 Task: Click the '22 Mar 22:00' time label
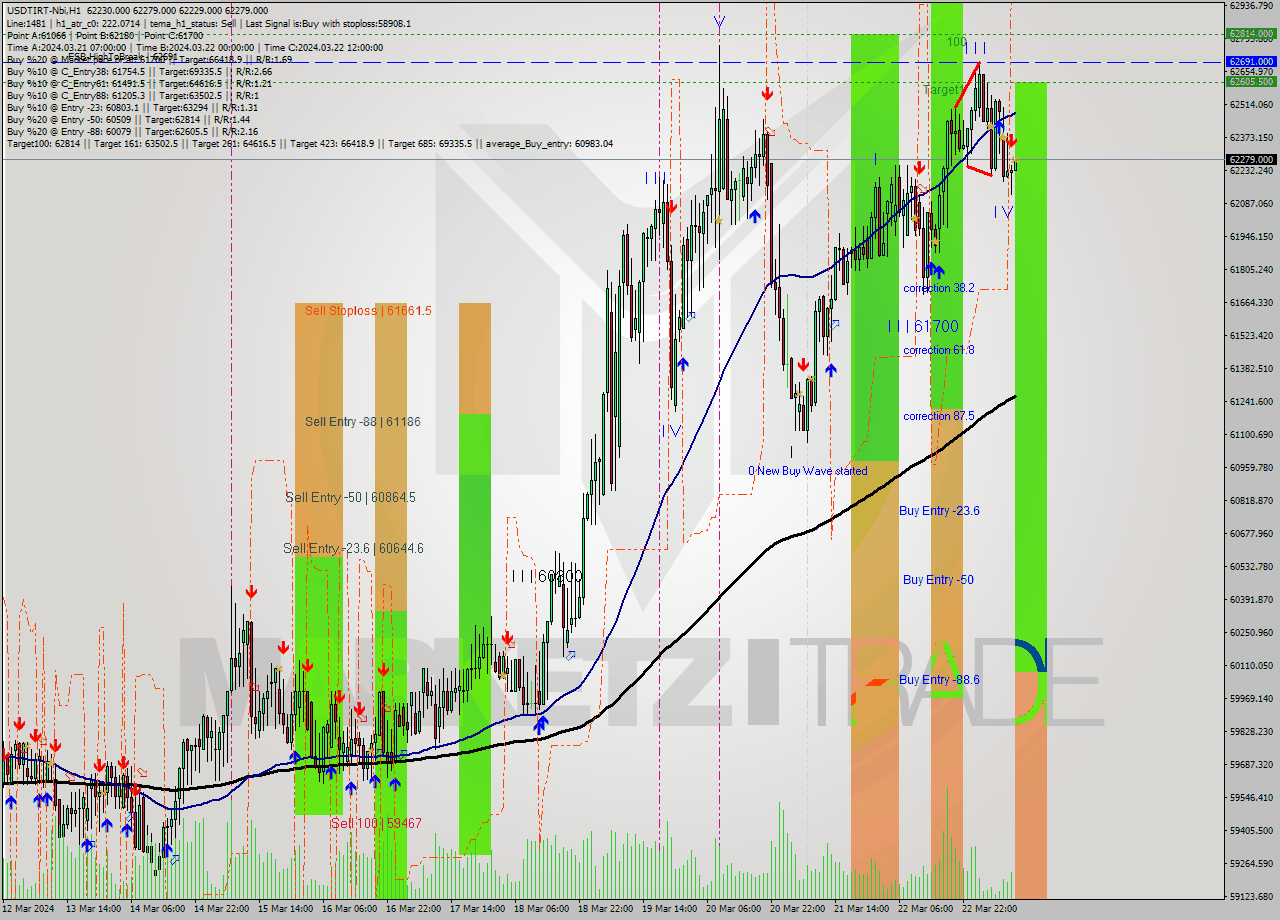pyautogui.click(x=989, y=909)
